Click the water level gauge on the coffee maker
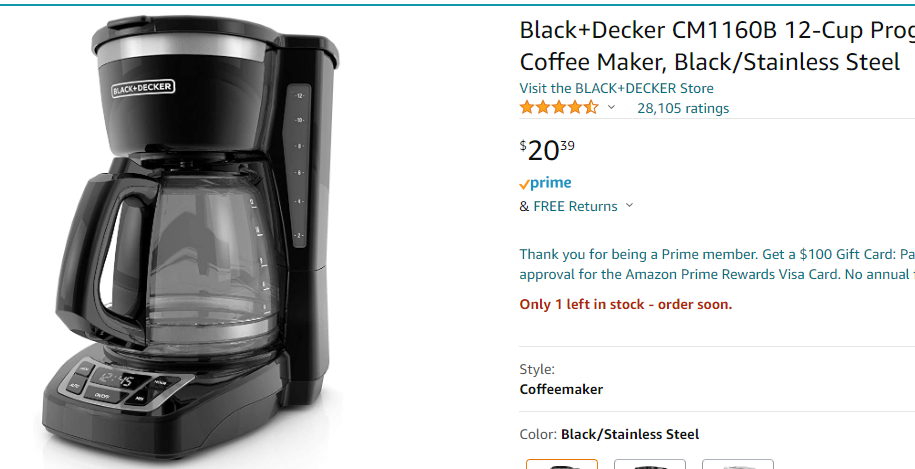Image resolution: width=915 pixels, height=469 pixels. point(298,165)
